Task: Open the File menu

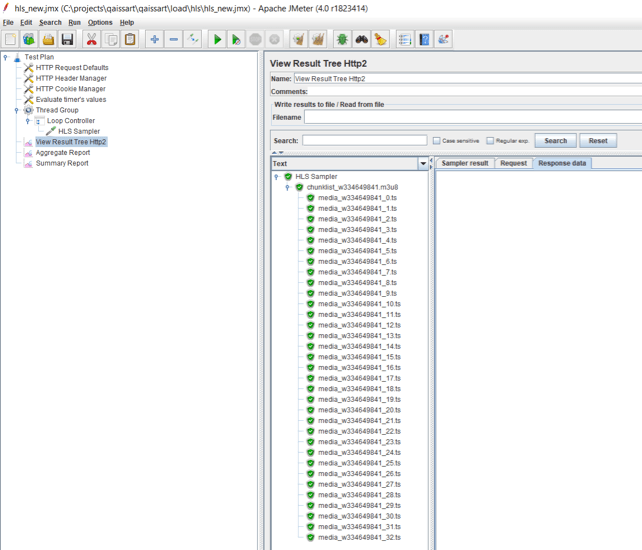Action: pos(8,23)
